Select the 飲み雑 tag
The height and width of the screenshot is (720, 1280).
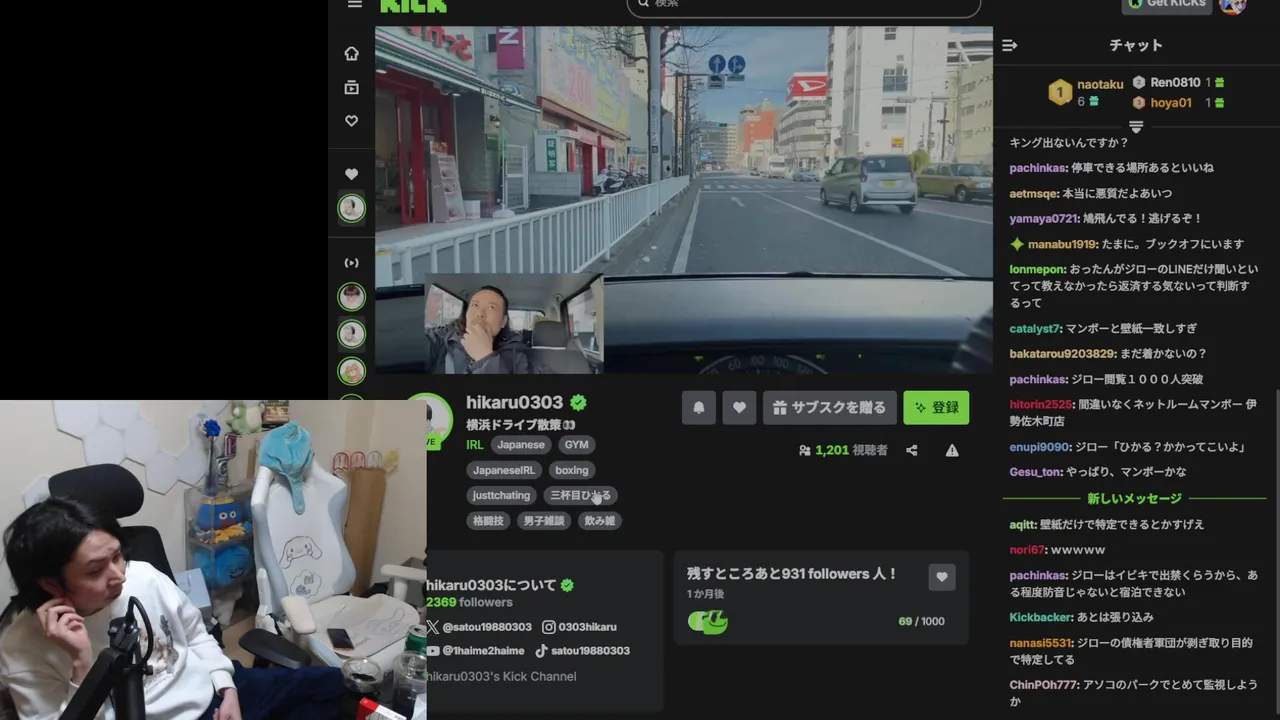tap(599, 521)
